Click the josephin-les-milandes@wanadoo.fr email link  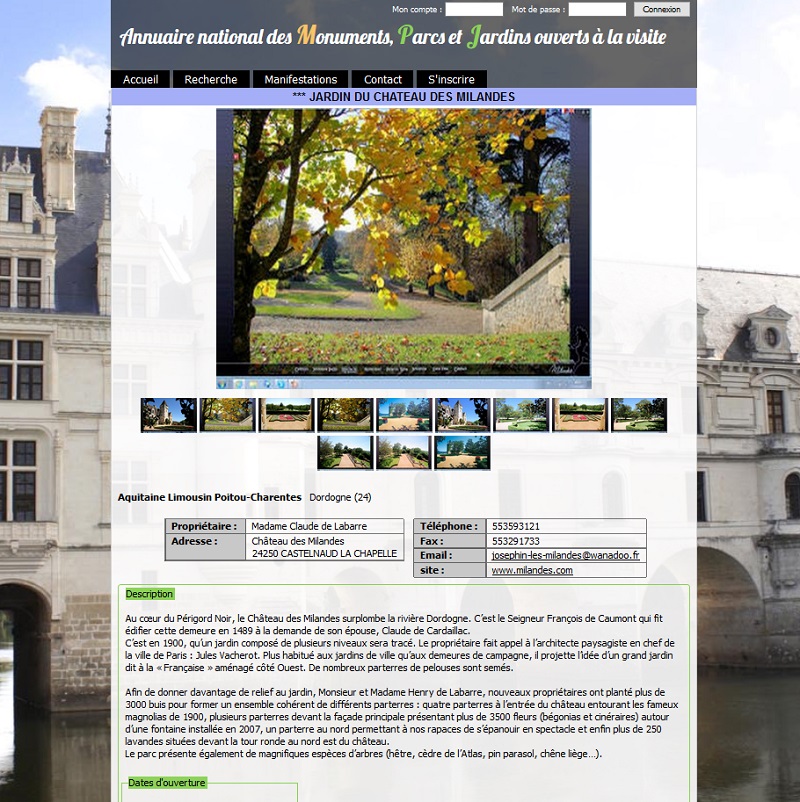point(565,555)
